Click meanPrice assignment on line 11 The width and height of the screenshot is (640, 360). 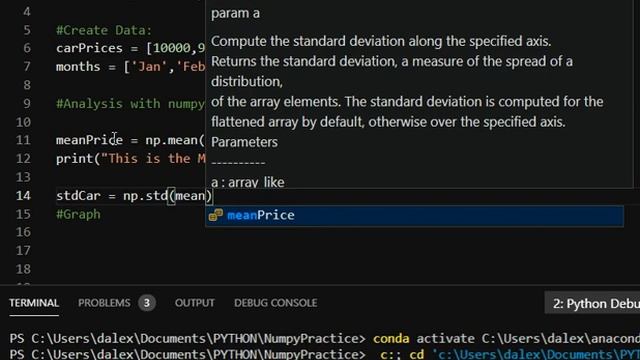(89, 140)
